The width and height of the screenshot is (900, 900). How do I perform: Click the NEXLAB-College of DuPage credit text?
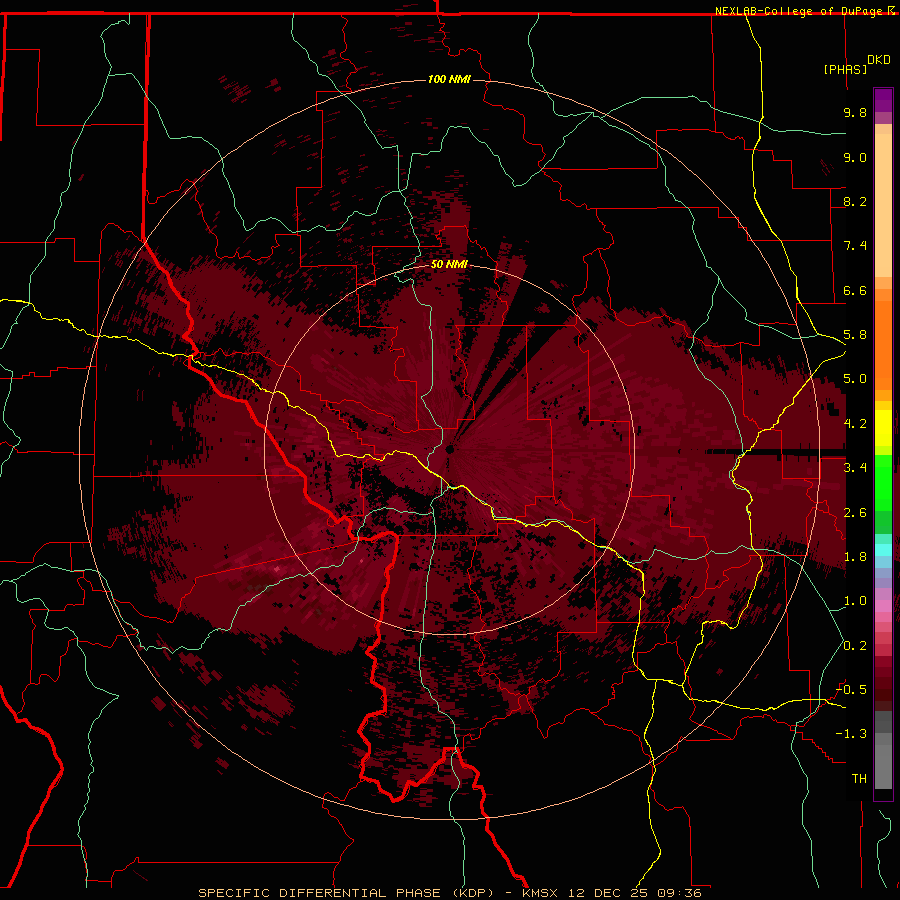click(x=801, y=11)
